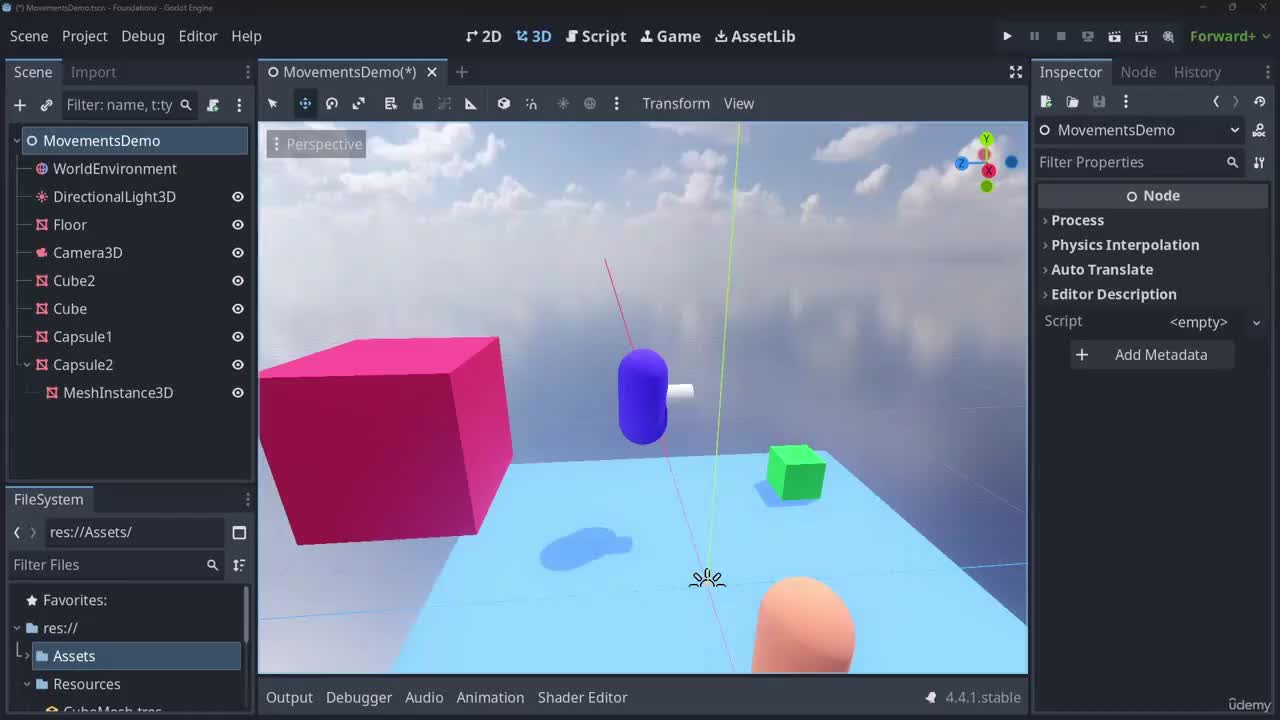
Task: Open the AssetLib workspace
Action: coord(755,36)
